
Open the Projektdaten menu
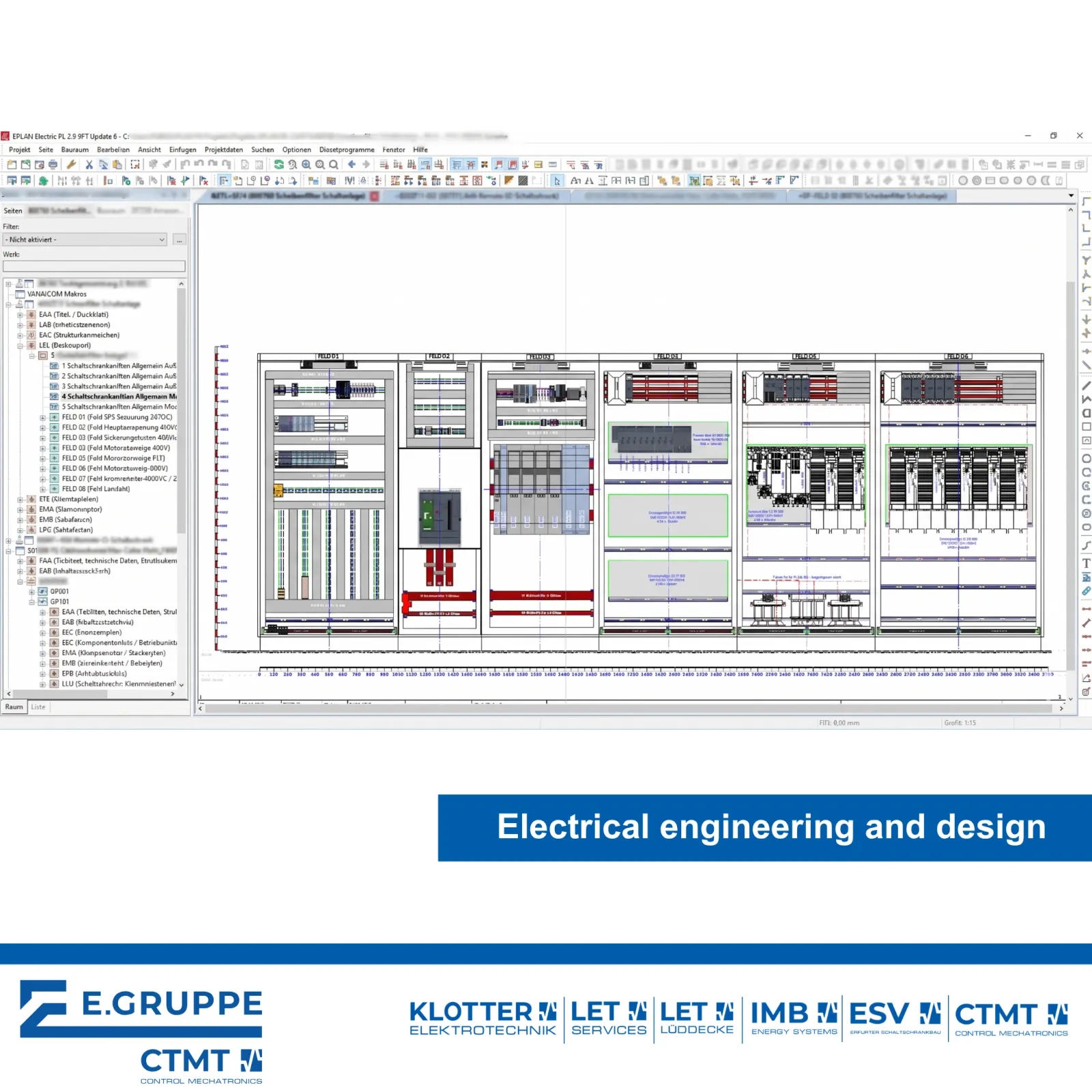click(224, 149)
